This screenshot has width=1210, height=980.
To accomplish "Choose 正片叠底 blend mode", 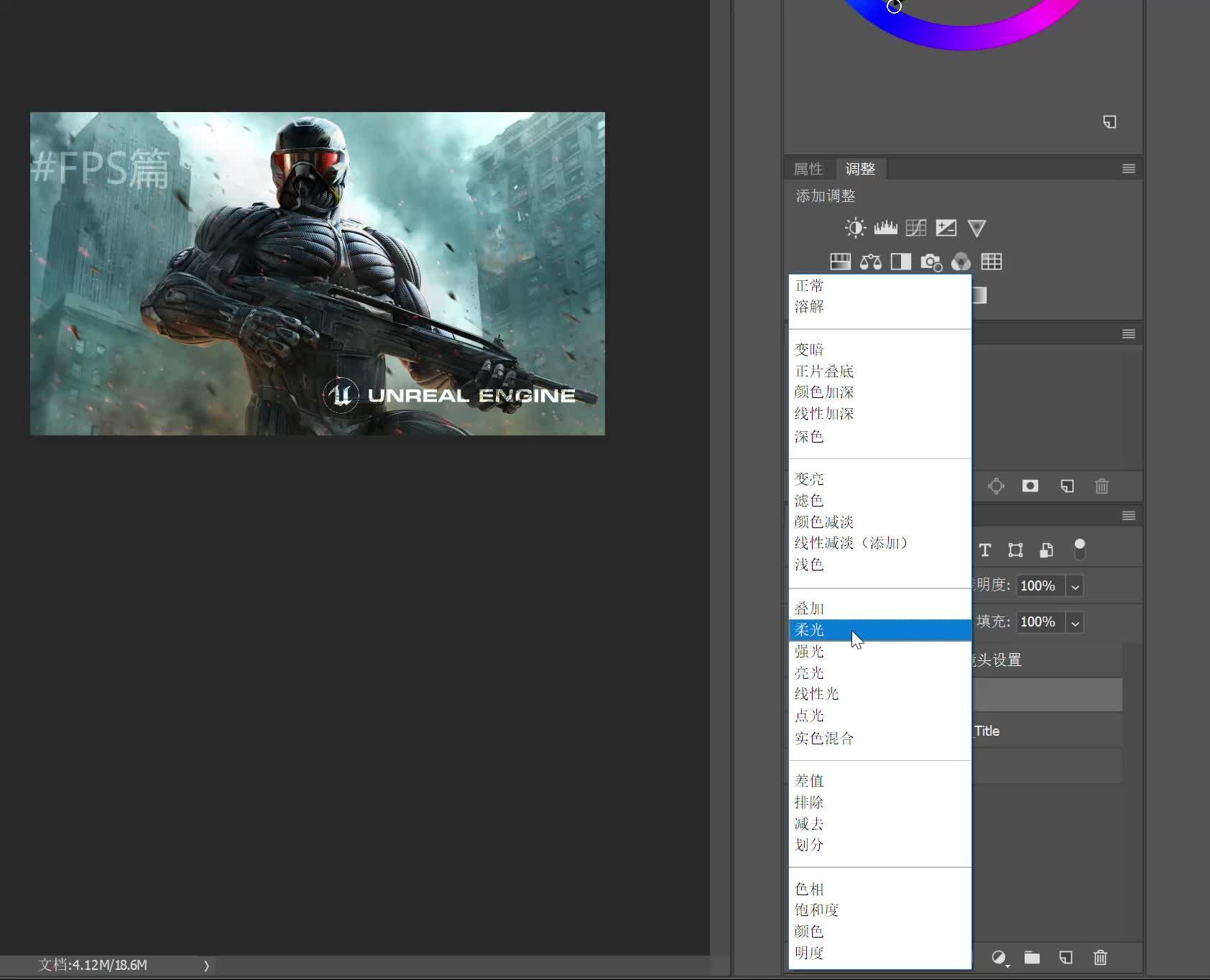I will 880,371.
